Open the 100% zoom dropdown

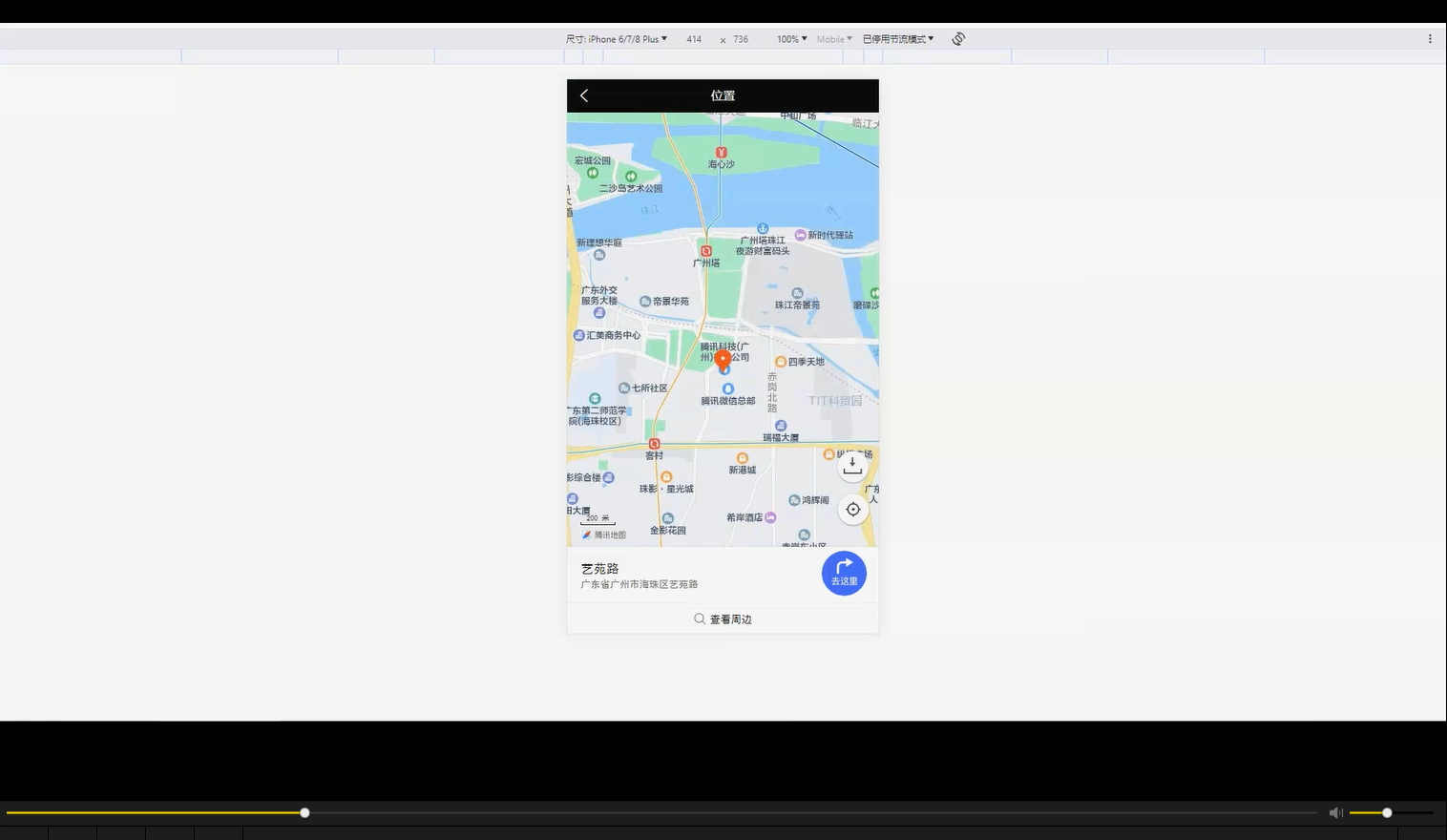pos(791,39)
